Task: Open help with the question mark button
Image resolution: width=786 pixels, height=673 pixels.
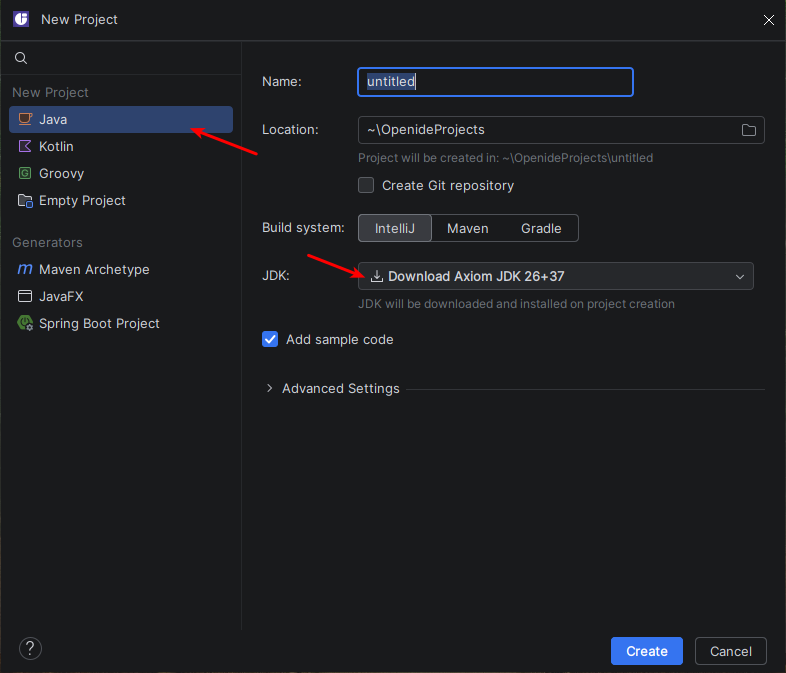Action: (x=30, y=648)
